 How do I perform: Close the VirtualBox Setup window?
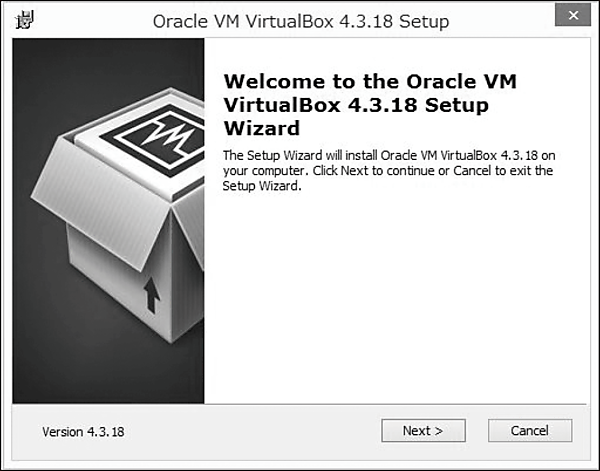tap(570, 20)
